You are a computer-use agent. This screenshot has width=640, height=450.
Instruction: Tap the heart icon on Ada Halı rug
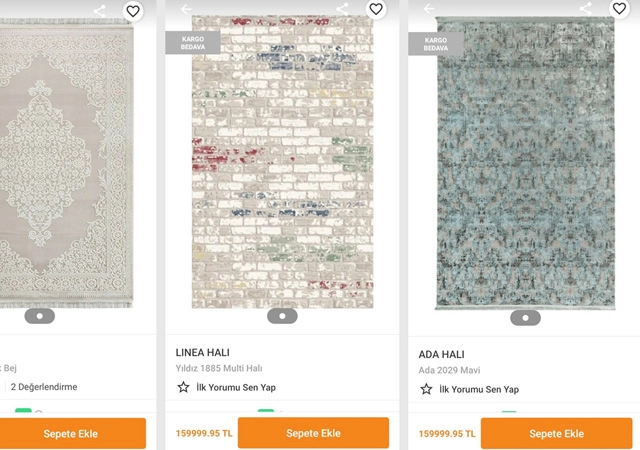click(619, 10)
